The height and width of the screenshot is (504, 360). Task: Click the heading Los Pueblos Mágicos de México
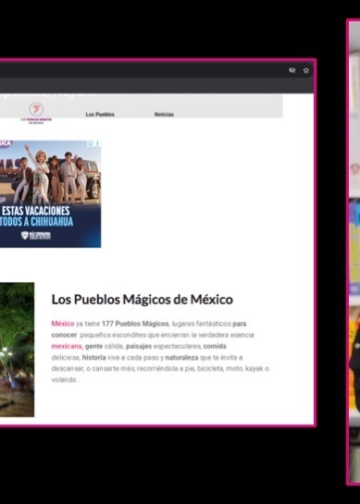[x=142, y=299]
